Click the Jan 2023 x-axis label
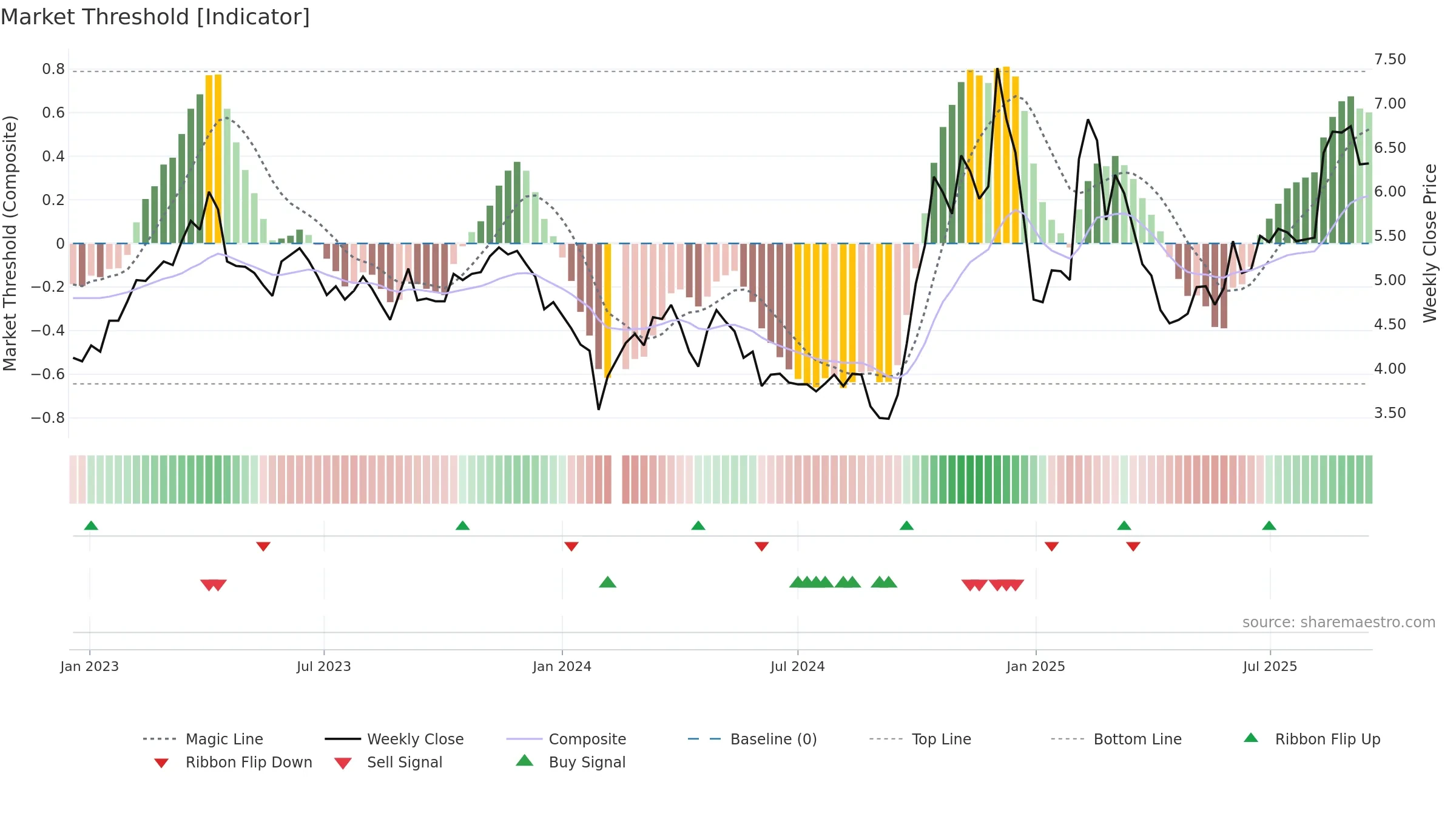1456x819 pixels. coord(90,666)
